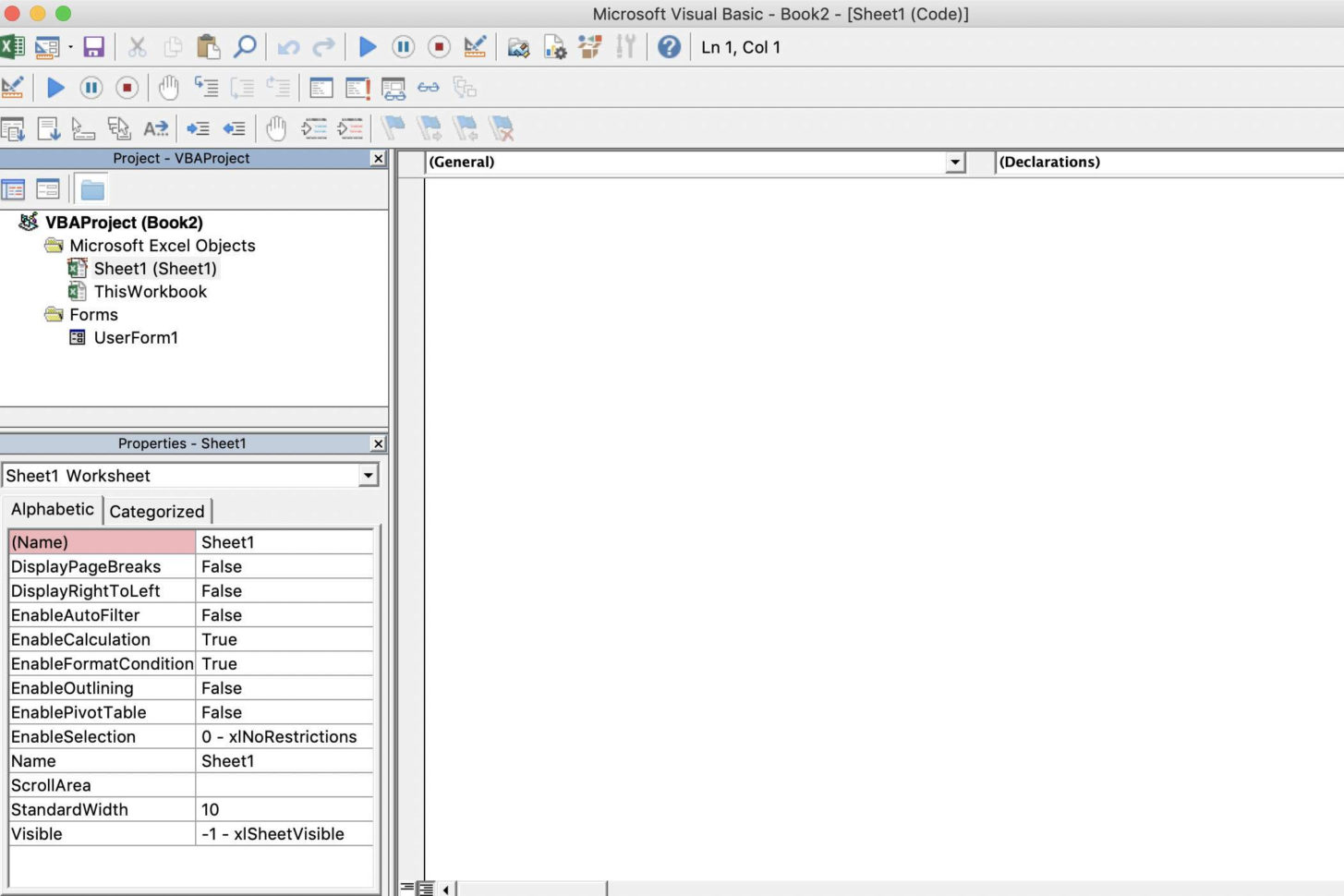The image size is (1344, 896).
Task: Click the Save floppy disk icon
Action: 93,46
